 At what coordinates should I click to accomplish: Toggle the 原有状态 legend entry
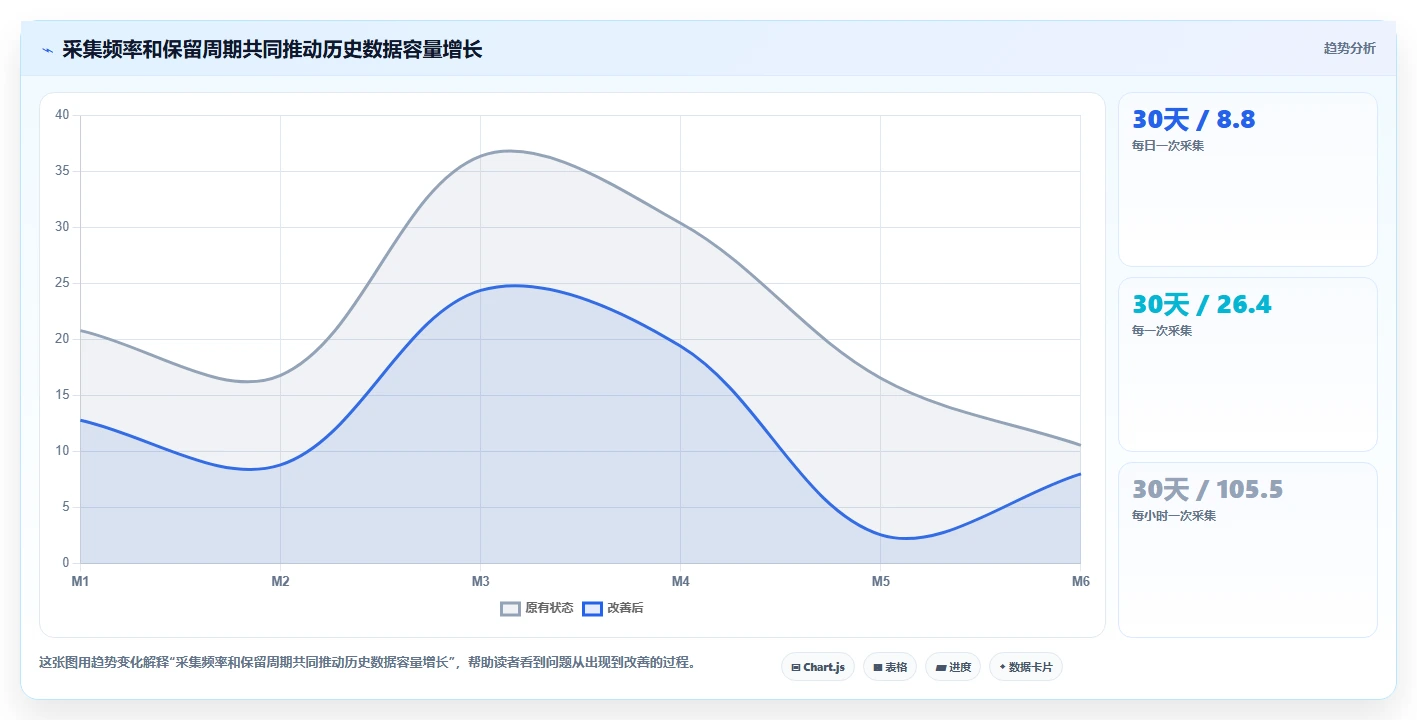[537, 608]
